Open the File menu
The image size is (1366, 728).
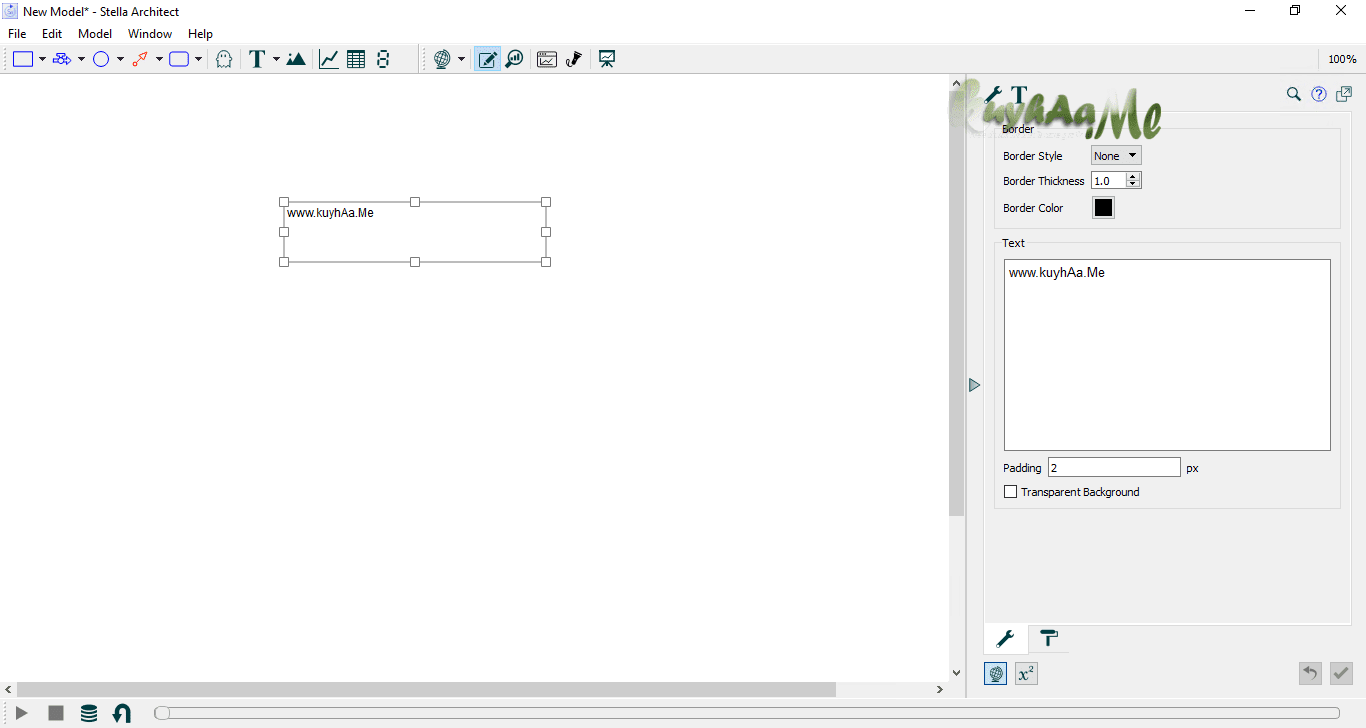17,34
